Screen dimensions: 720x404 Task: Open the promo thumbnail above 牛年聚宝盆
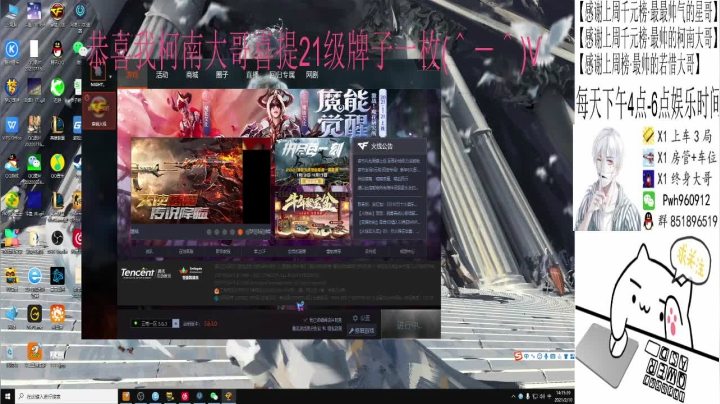pos(313,164)
